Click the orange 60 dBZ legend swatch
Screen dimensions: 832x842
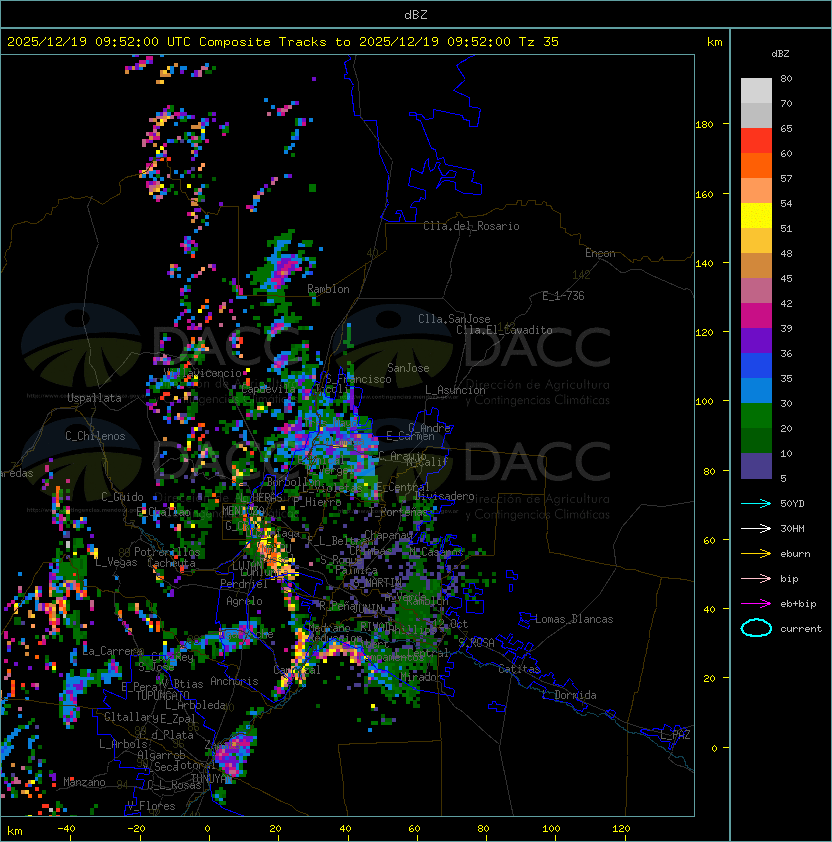(x=756, y=165)
